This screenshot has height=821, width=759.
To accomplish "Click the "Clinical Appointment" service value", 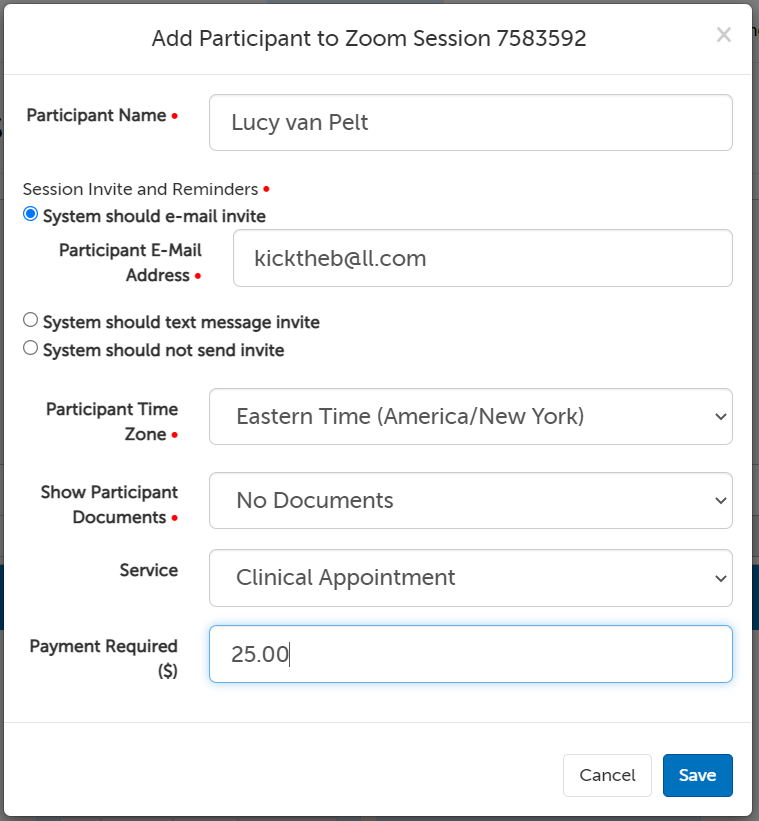I will pos(344,578).
